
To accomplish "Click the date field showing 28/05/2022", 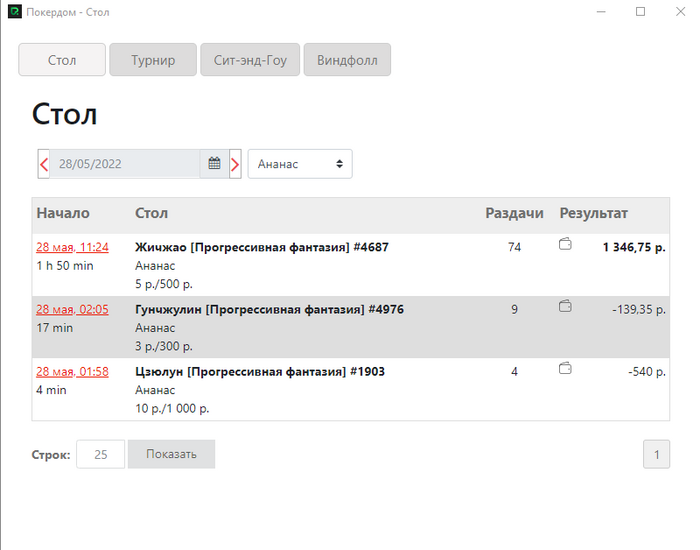I will pyautogui.click(x=125, y=164).
